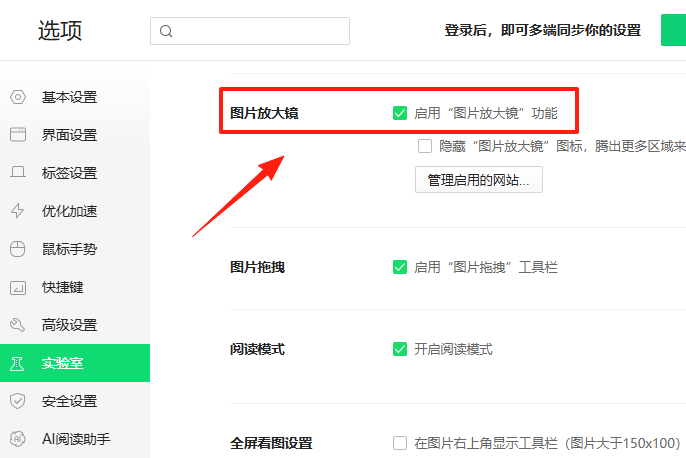Viewport: 686px width, 458px height.
Task: Open AI阅读助手 settings
Action: click(x=75, y=439)
